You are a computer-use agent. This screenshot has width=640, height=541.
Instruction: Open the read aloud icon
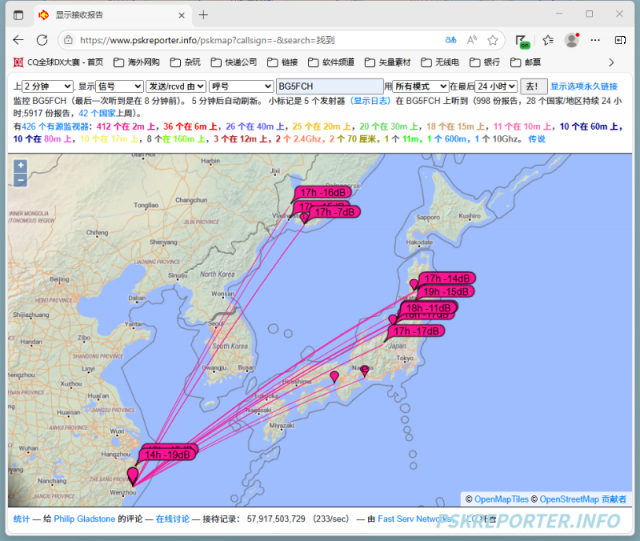(x=472, y=40)
